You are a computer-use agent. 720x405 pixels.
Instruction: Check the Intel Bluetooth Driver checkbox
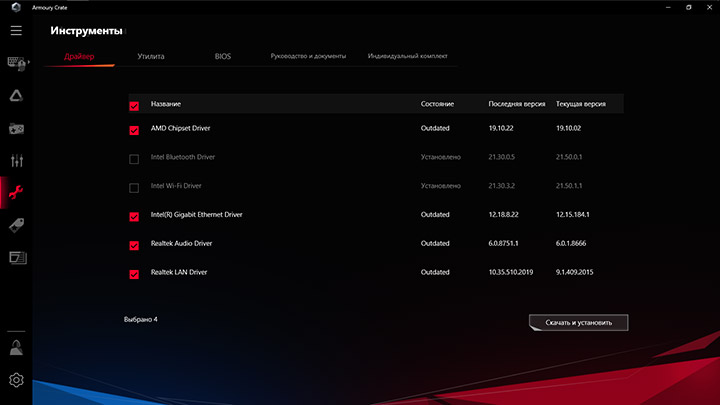coord(134,159)
